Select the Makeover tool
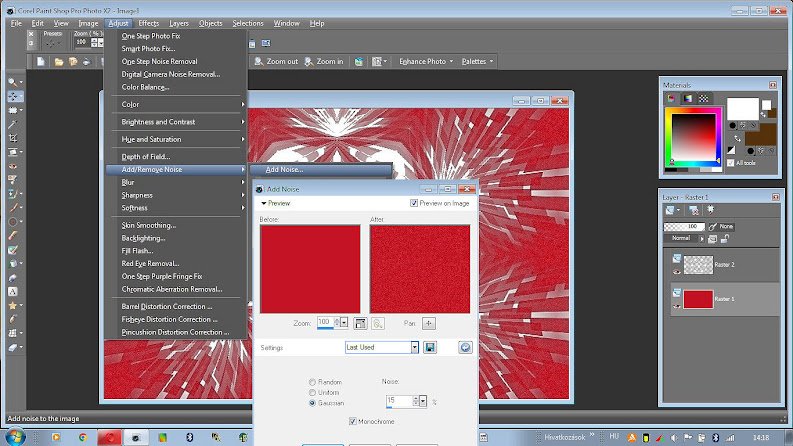This screenshot has height=446, width=793. tap(13, 180)
